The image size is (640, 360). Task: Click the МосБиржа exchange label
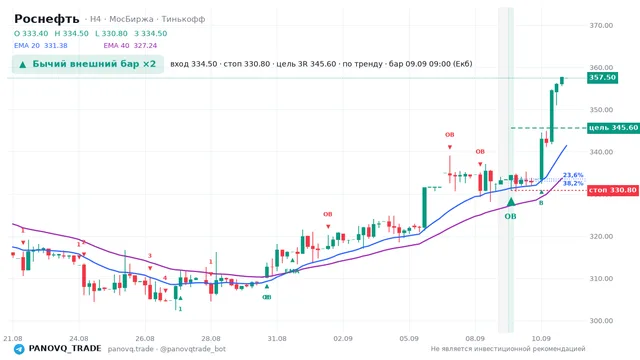131,19
